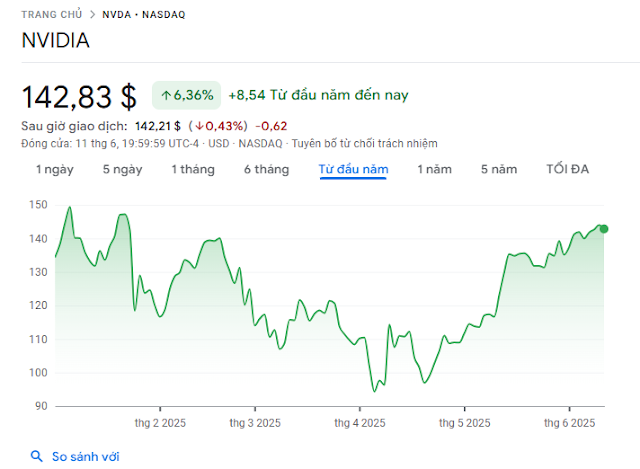Click the thg 2 2025 axis label
This screenshot has width=640, height=469.
(160, 423)
